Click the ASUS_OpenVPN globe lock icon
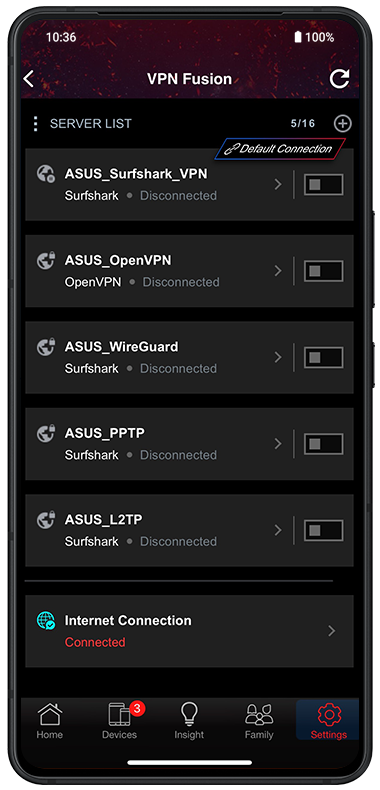The width and height of the screenshot is (380, 790). pos(46,260)
